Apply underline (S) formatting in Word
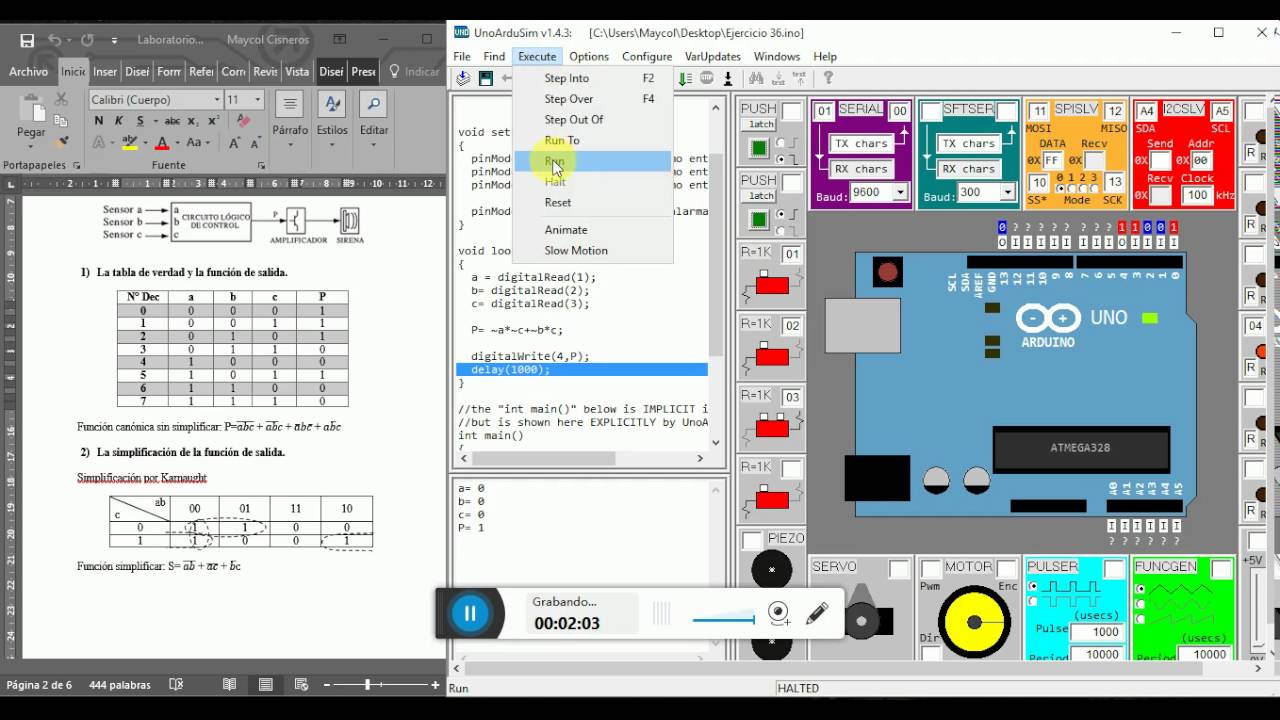The height and width of the screenshot is (720, 1280). pyautogui.click(x=139, y=121)
